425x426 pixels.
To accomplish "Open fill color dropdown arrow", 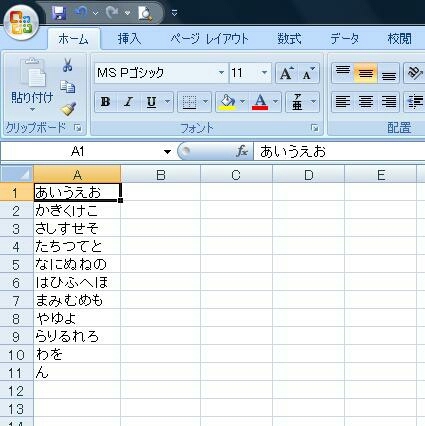I will [x=242, y=102].
